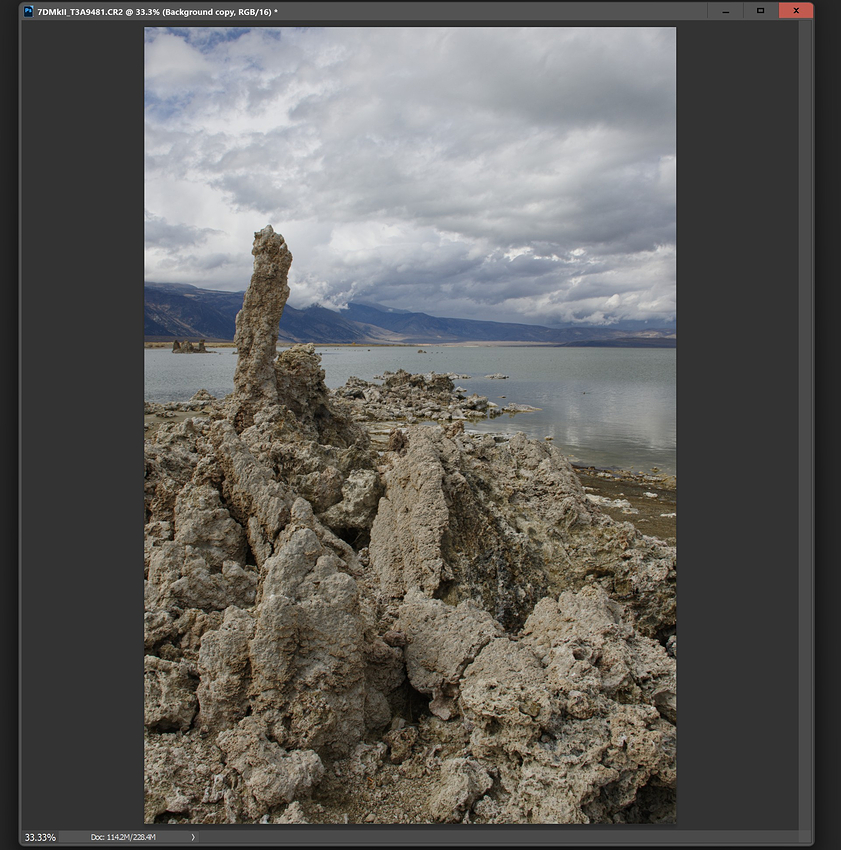Click the Photoshop file icon in the title bar

(x=27, y=10)
